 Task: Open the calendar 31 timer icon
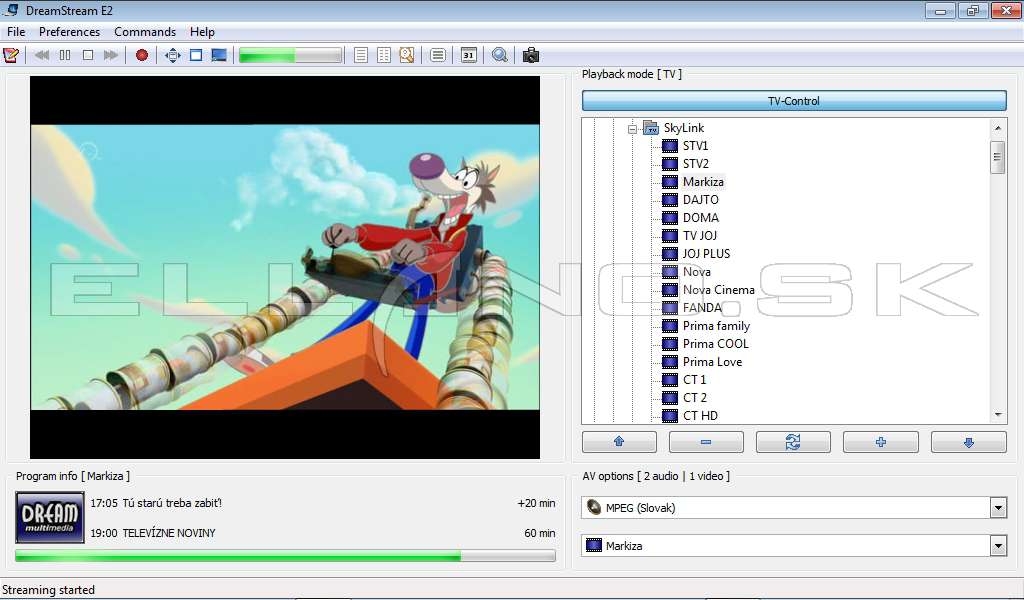point(469,55)
